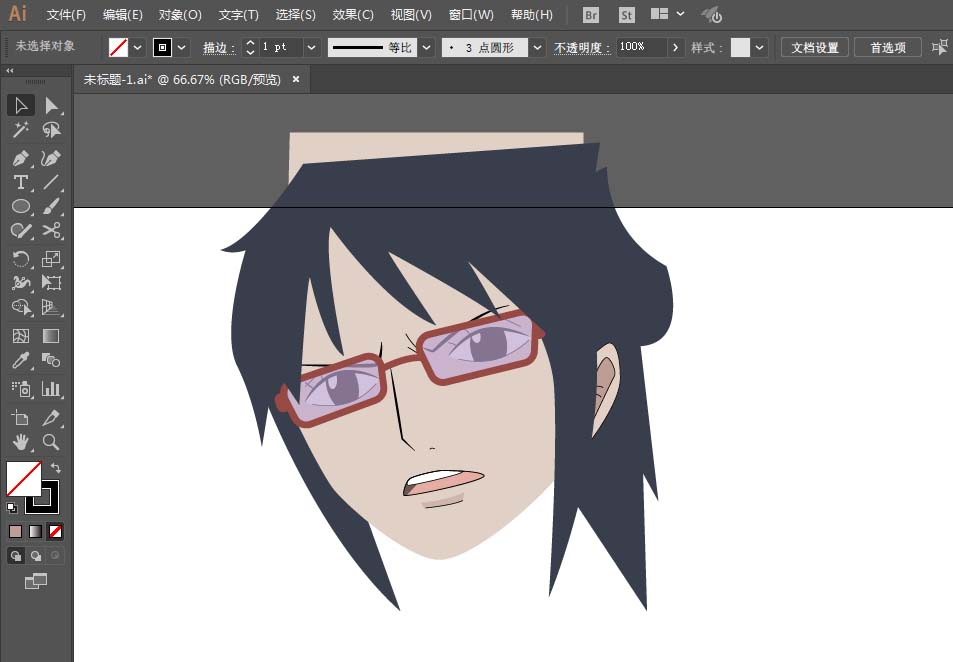953x662 pixels.
Task: Open the 窗口(W) menu
Action: [471, 15]
